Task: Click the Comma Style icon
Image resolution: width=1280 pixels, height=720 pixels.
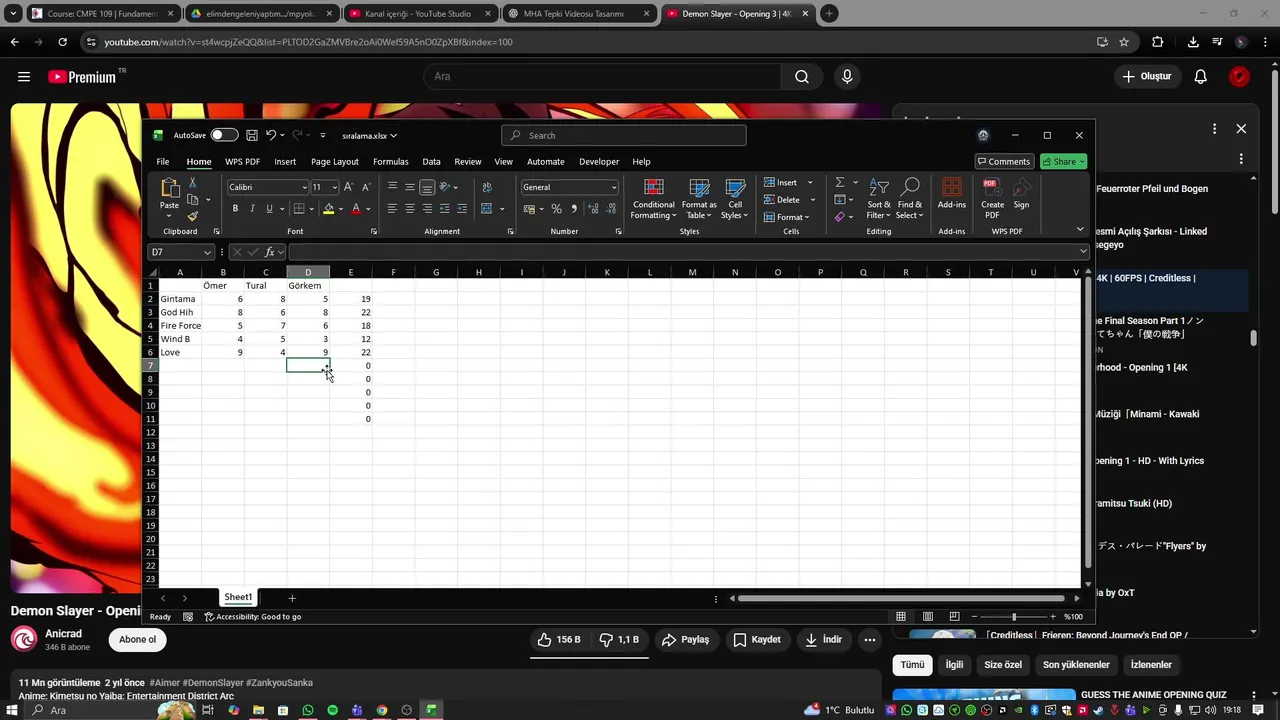Action: coord(572,208)
